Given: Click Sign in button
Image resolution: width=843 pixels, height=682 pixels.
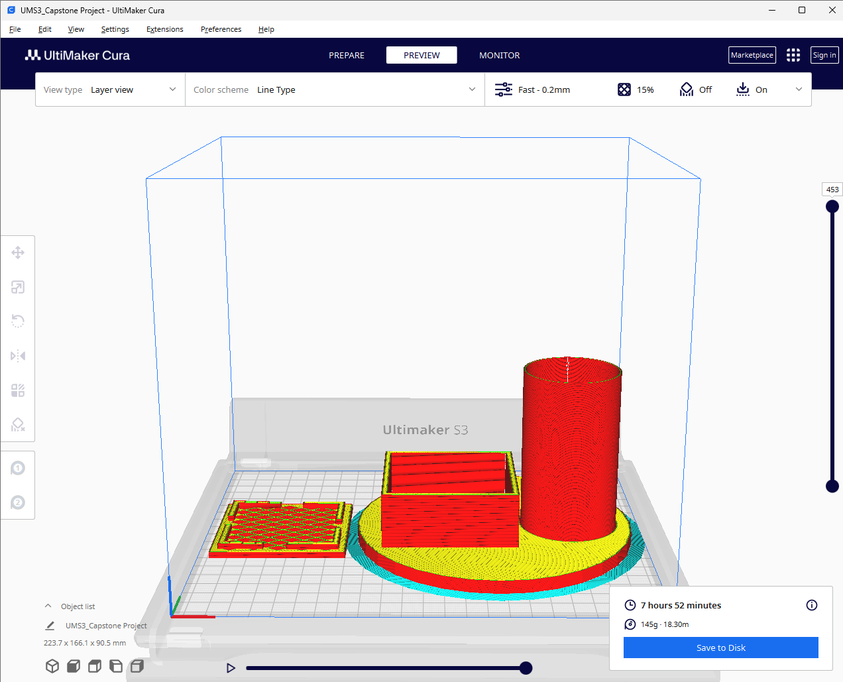Looking at the screenshot, I should click(x=824, y=55).
